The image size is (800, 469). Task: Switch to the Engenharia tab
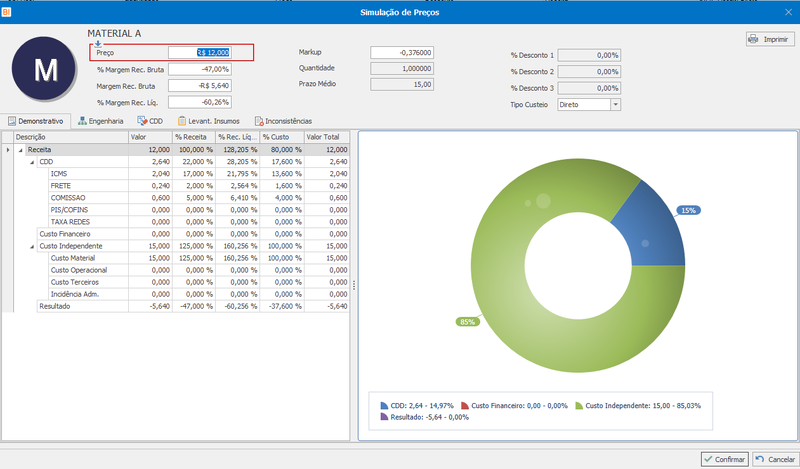pos(101,121)
